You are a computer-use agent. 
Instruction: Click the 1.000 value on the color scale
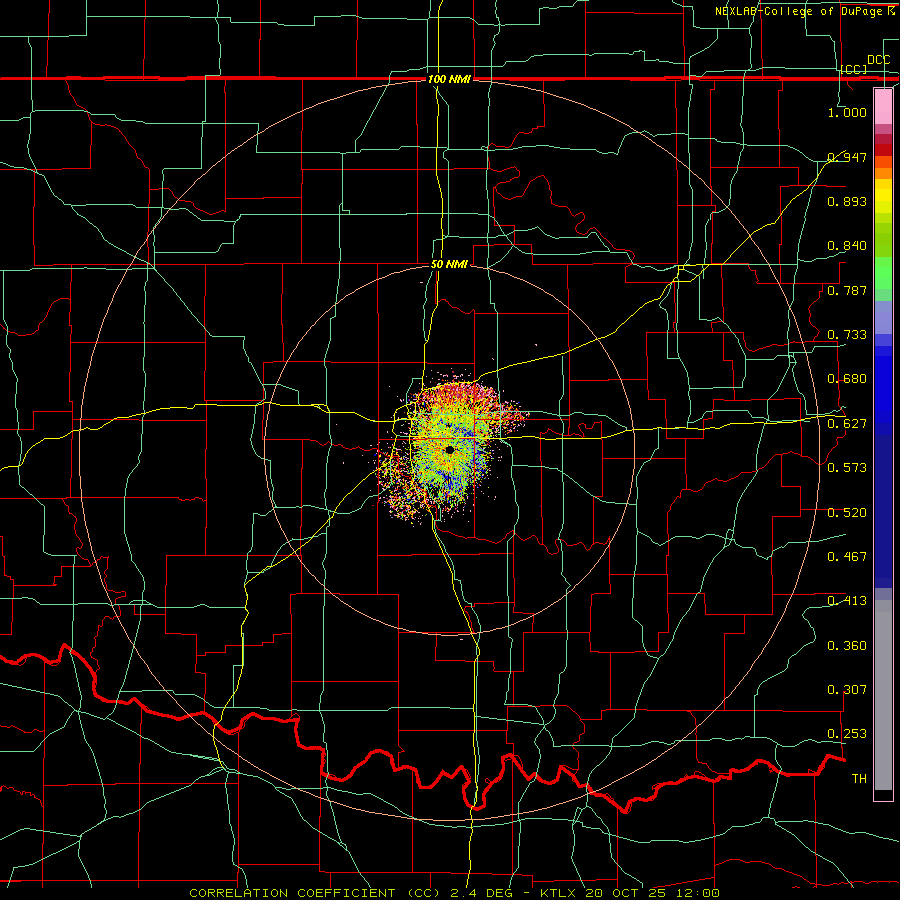(847, 112)
